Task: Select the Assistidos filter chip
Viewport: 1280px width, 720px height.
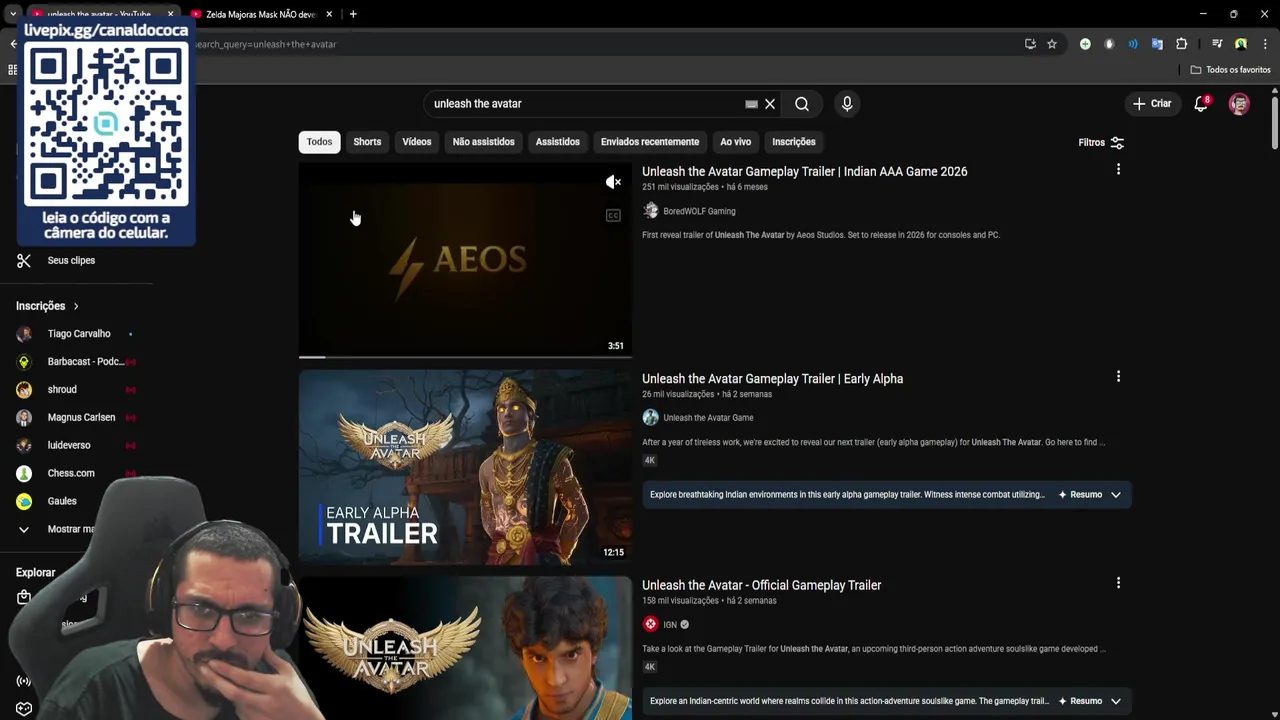Action: 557,142
